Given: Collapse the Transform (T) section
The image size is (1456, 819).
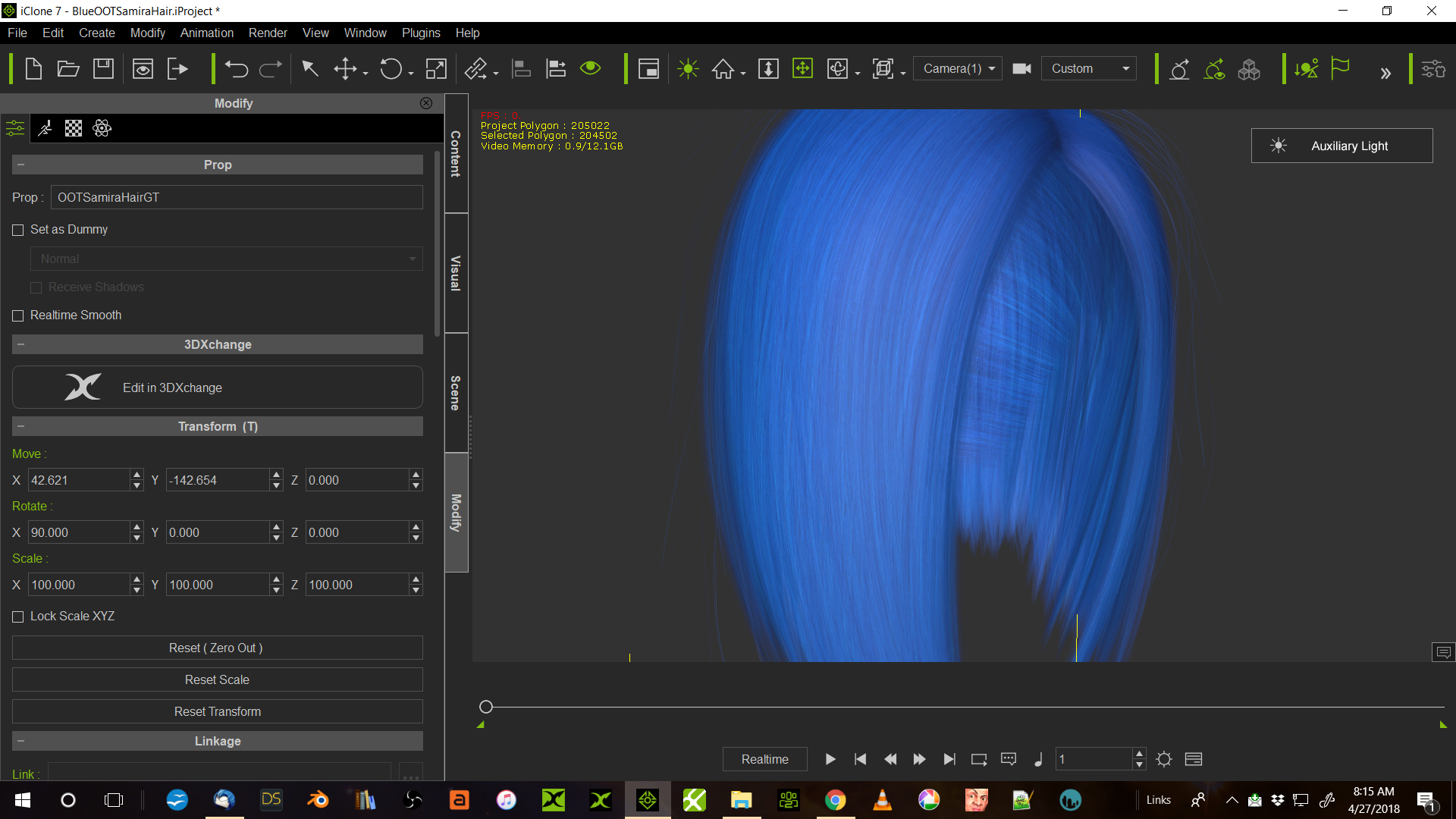Looking at the screenshot, I should tap(20, 426).
